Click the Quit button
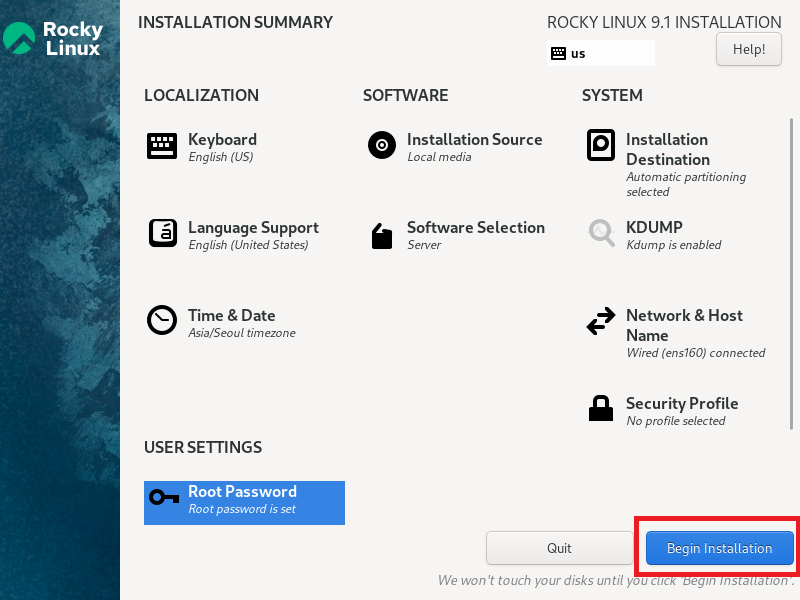Screen dimensions: 800x600 click(559, 548)
